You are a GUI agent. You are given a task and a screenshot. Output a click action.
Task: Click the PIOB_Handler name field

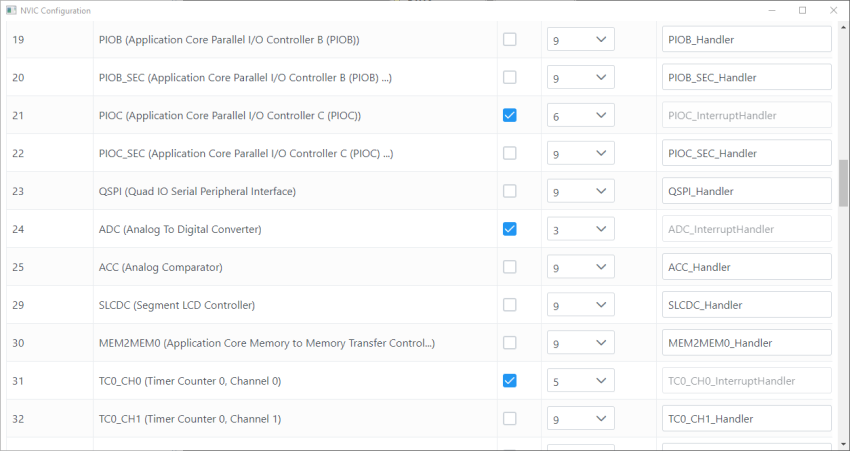746,40
